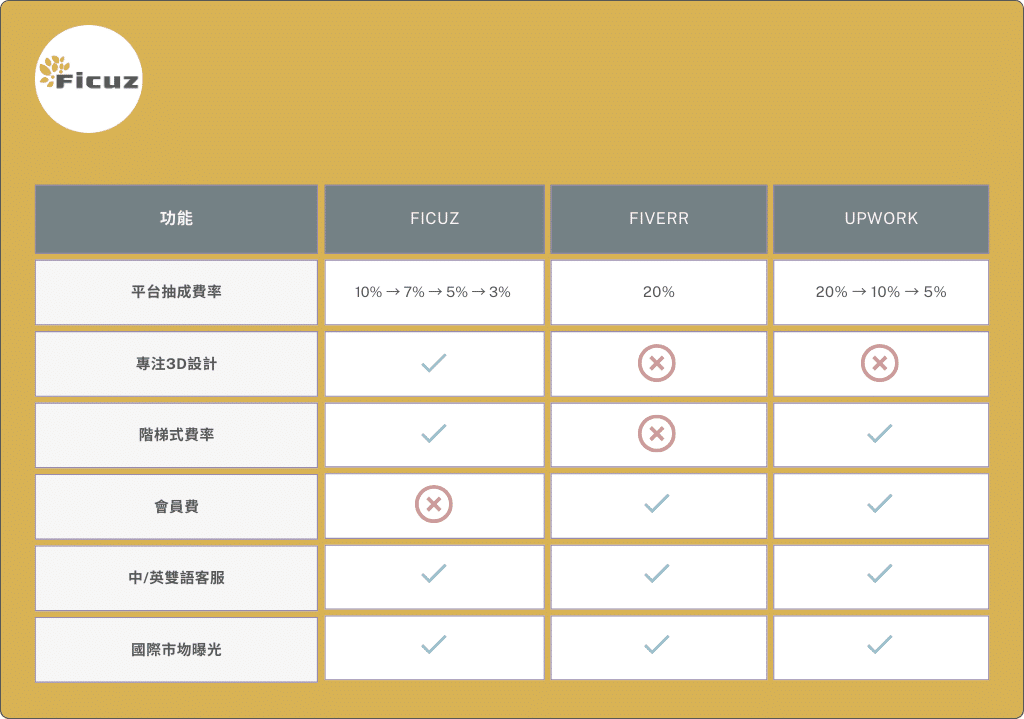
Task: Select the FIVERR column header
Action: point(658,218)
